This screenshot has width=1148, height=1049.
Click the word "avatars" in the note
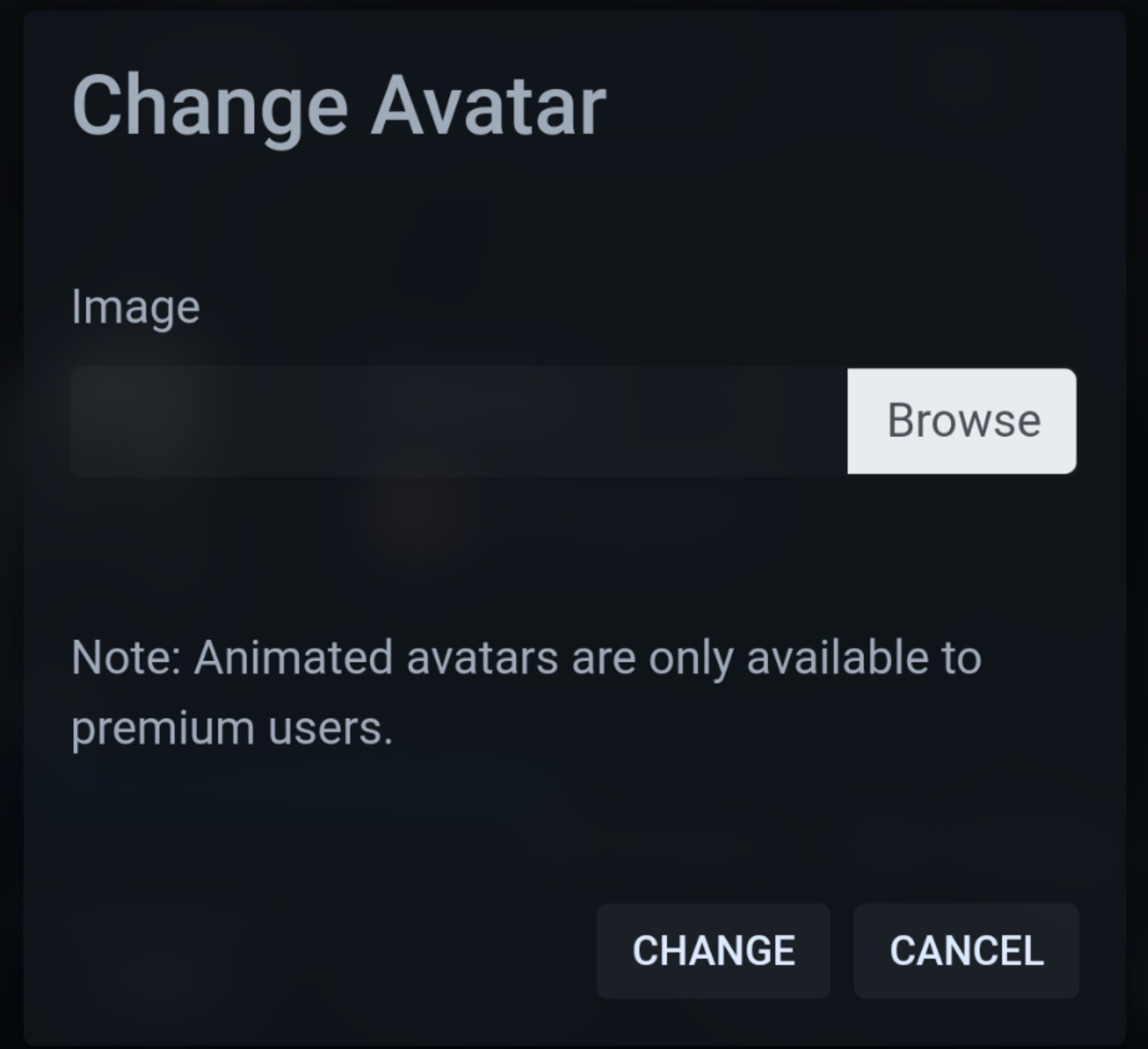point(482,658)
